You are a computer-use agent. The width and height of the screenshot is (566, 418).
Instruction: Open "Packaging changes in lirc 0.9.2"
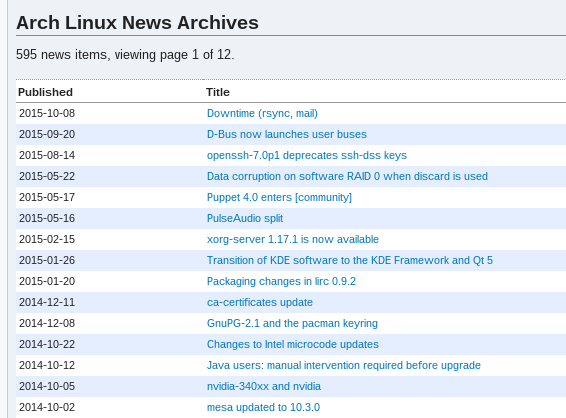tap(281, 281)
